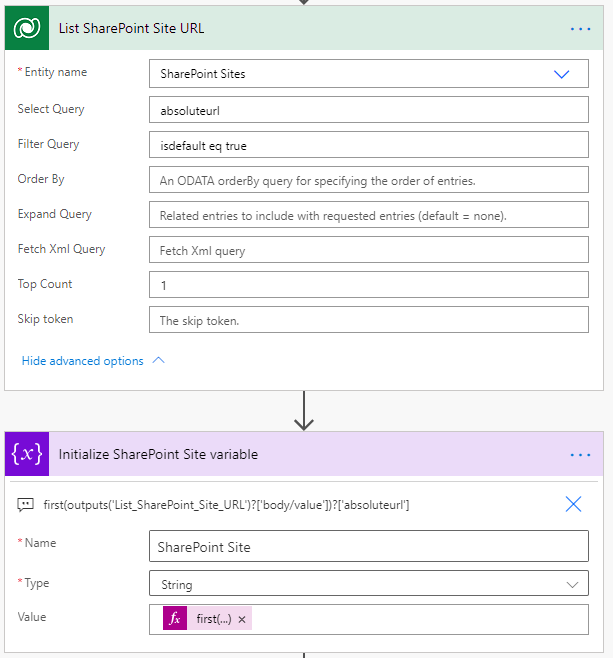This screenshot has width=613, height=658.
Task: Click the fx icon in Value token
Action: [x=175, y=619]
